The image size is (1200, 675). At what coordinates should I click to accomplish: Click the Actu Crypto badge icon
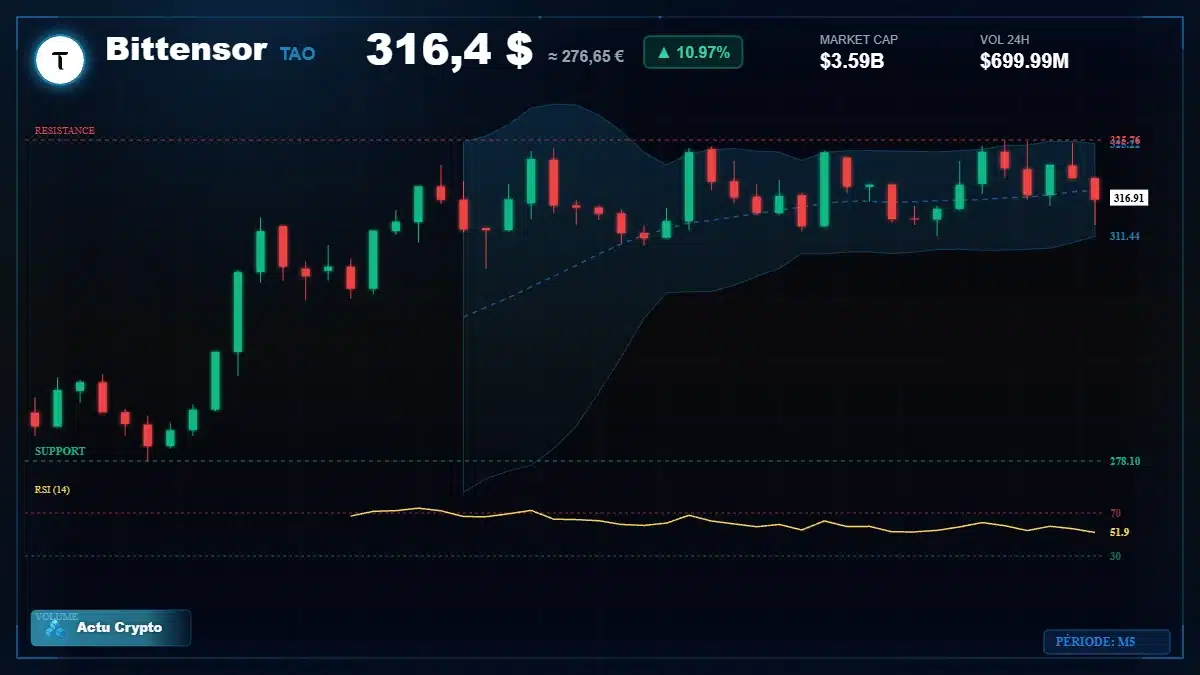coord(55,627)
